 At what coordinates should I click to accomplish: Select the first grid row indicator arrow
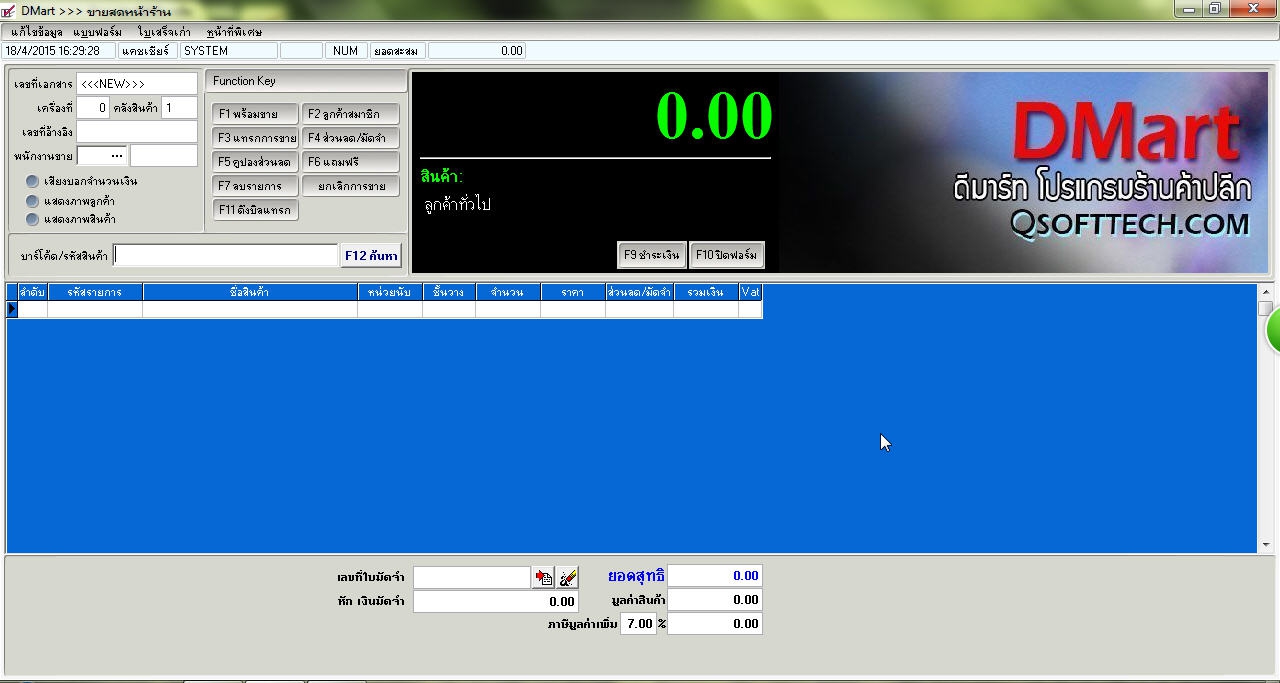[12, 309]
